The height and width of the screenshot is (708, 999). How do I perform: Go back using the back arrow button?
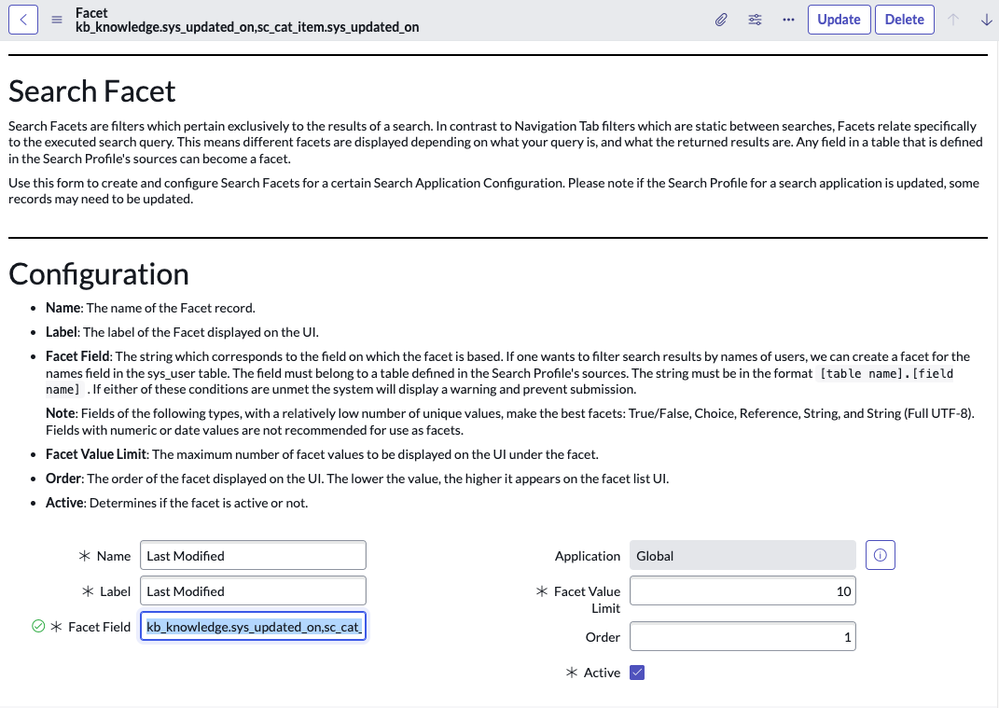coord(23,19)
